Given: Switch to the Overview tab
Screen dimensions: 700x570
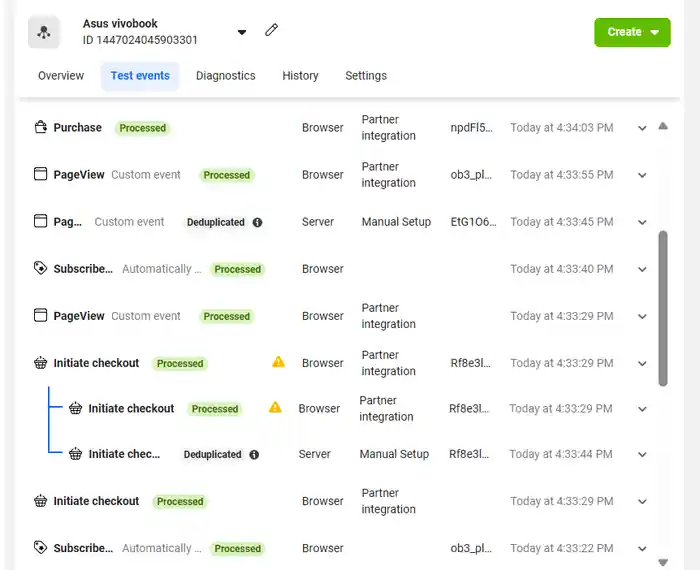Looking at the screenshot, I should (x=61, y=76).
